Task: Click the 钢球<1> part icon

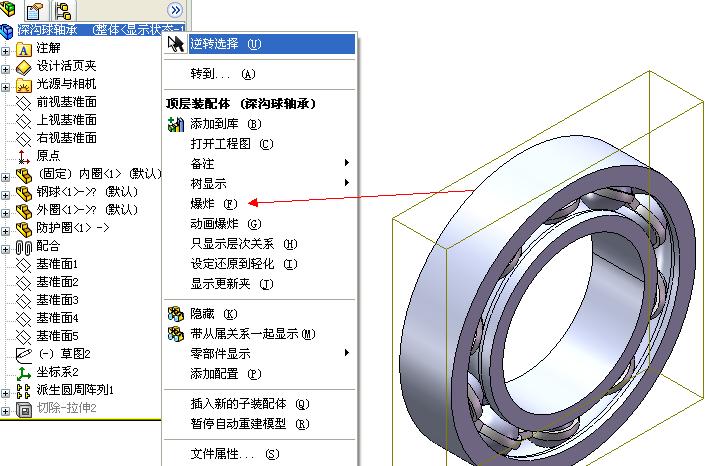Action: click(24, 193)
